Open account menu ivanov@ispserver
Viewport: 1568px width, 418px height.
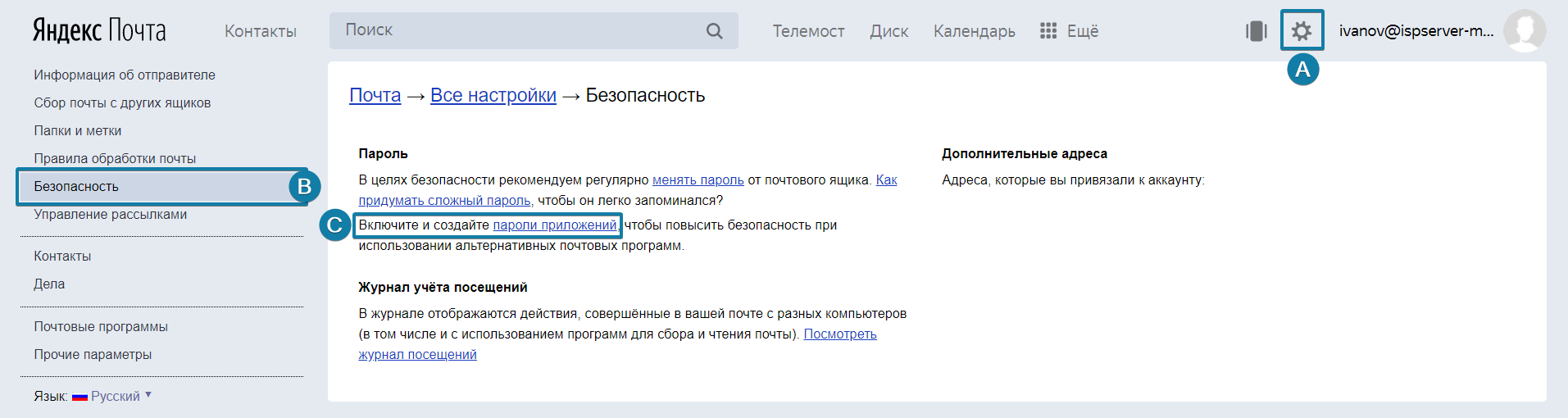point(1416,31)
